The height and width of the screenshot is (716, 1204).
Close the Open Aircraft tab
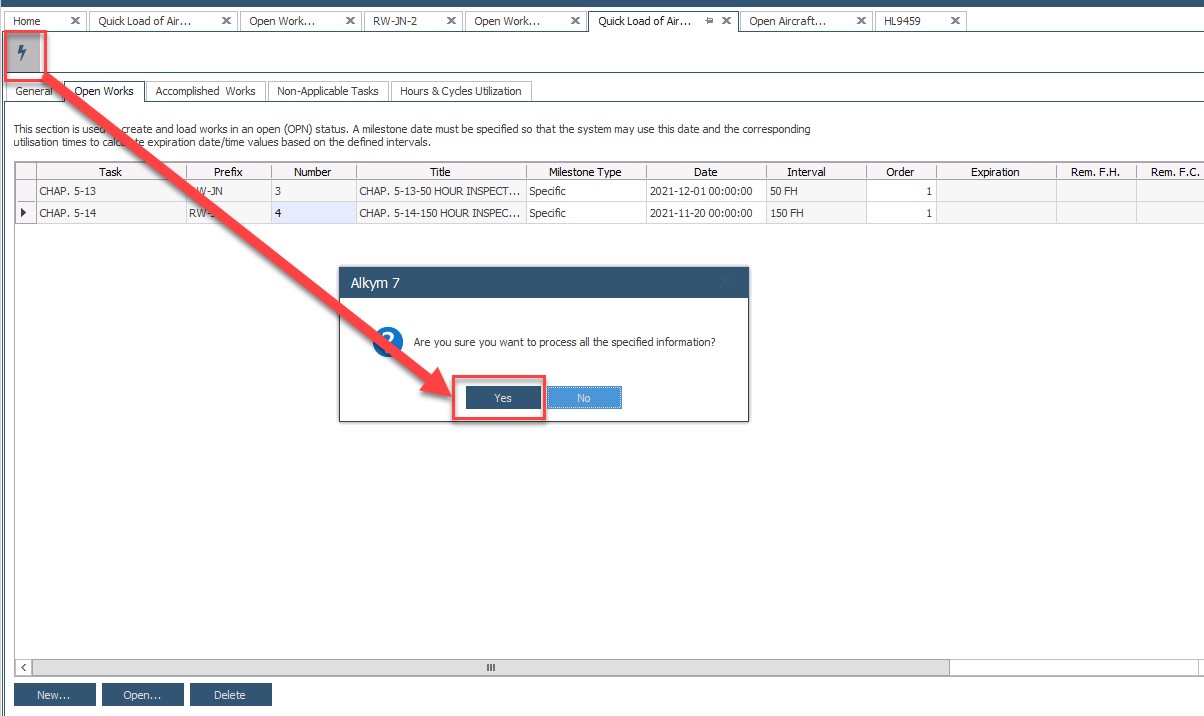point(859,21)
